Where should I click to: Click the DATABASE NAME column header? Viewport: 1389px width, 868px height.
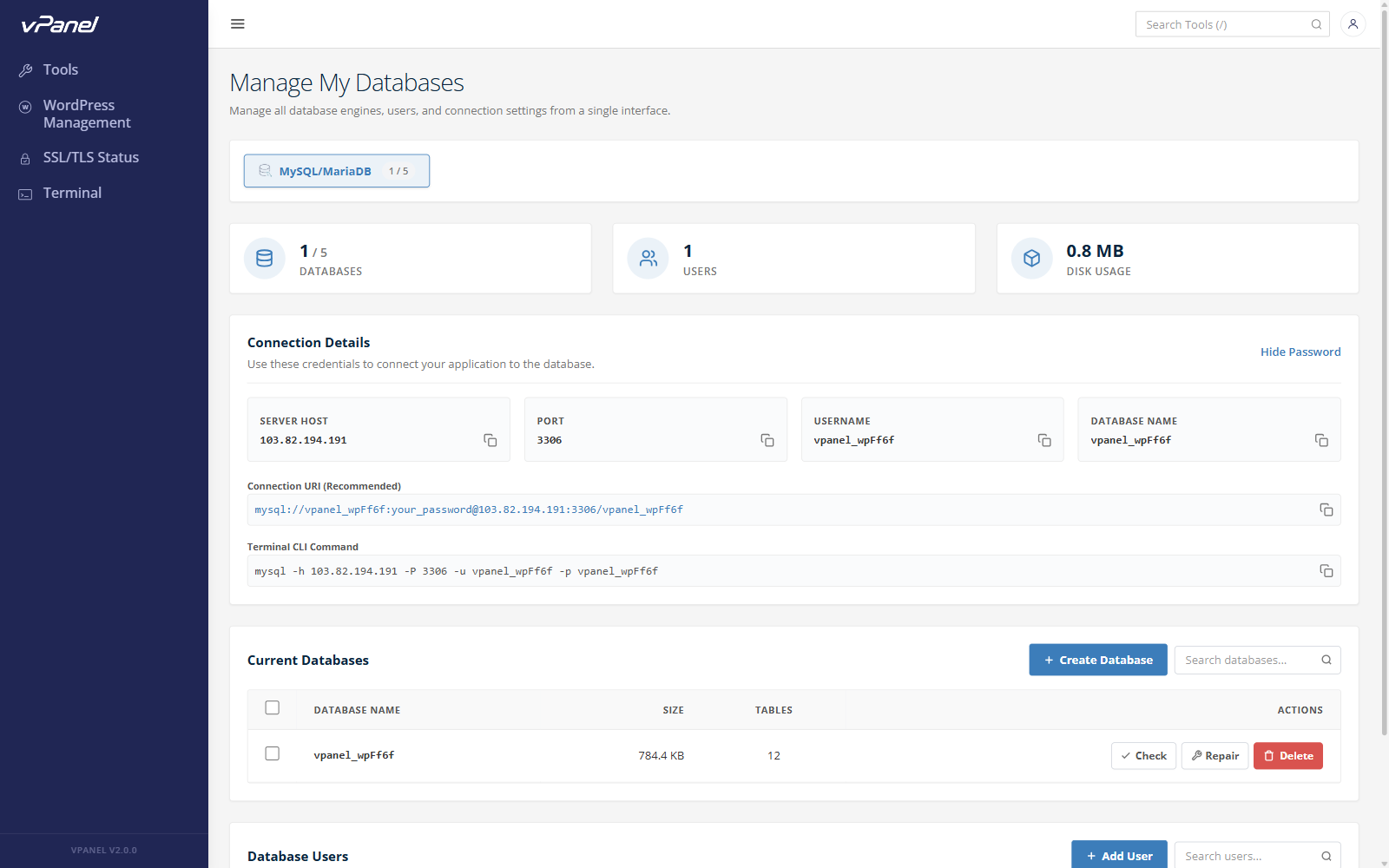[x=357, y=710]
